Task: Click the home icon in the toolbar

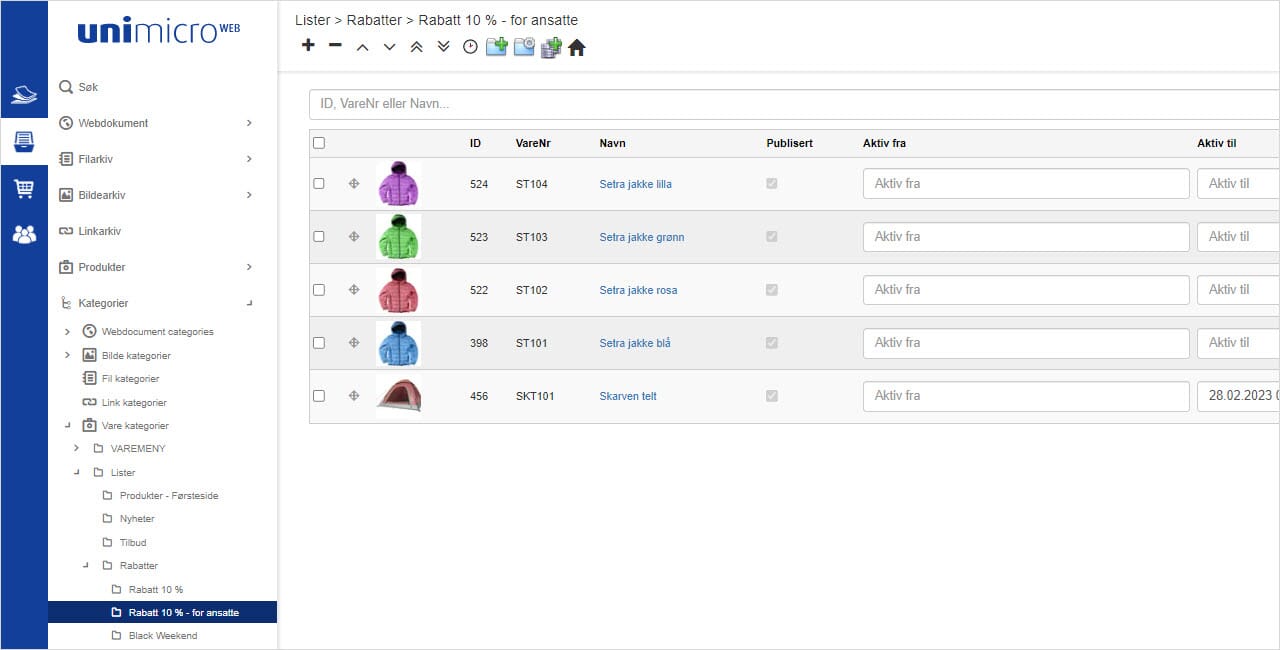Action: (577, 47)
